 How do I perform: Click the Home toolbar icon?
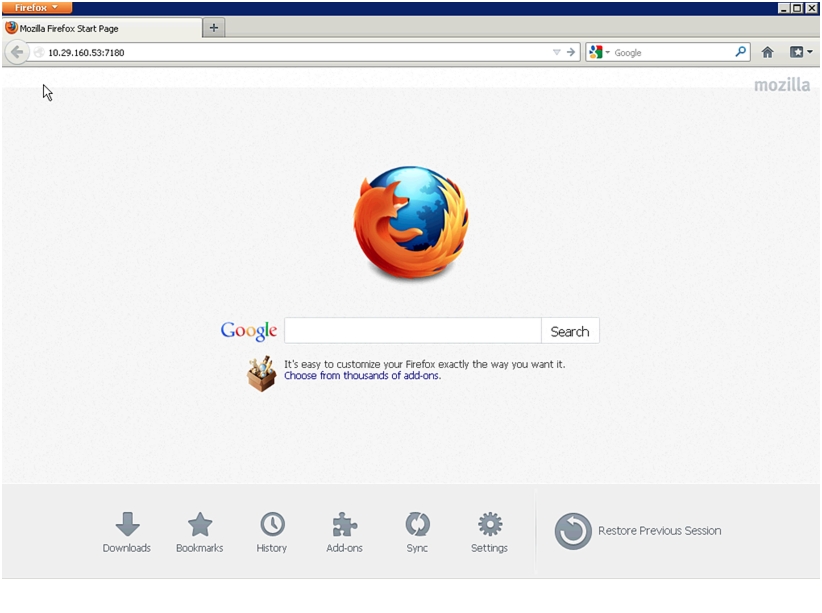click(767, 52)
